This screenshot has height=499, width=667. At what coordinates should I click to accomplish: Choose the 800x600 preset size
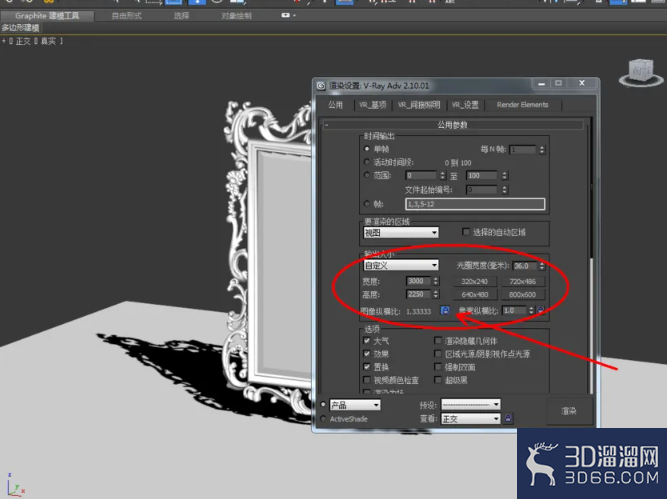click(x=522, y=294)
